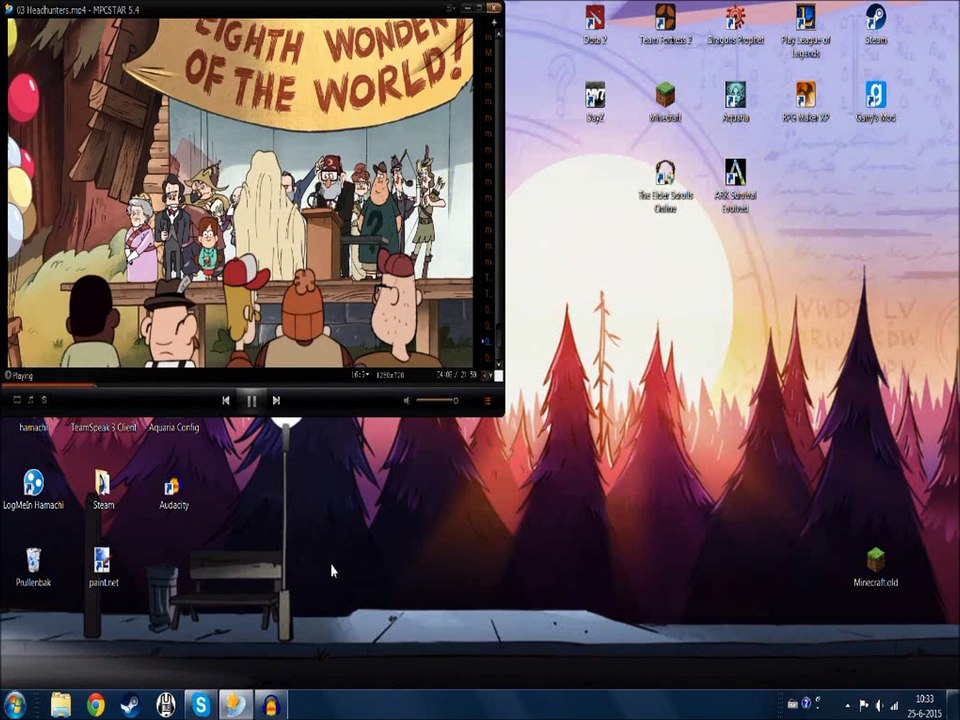Image resolution: width=960 pixels, height=720 pixels.
Task: Click the plus icon above the playlist
Action: coord(494,23)
